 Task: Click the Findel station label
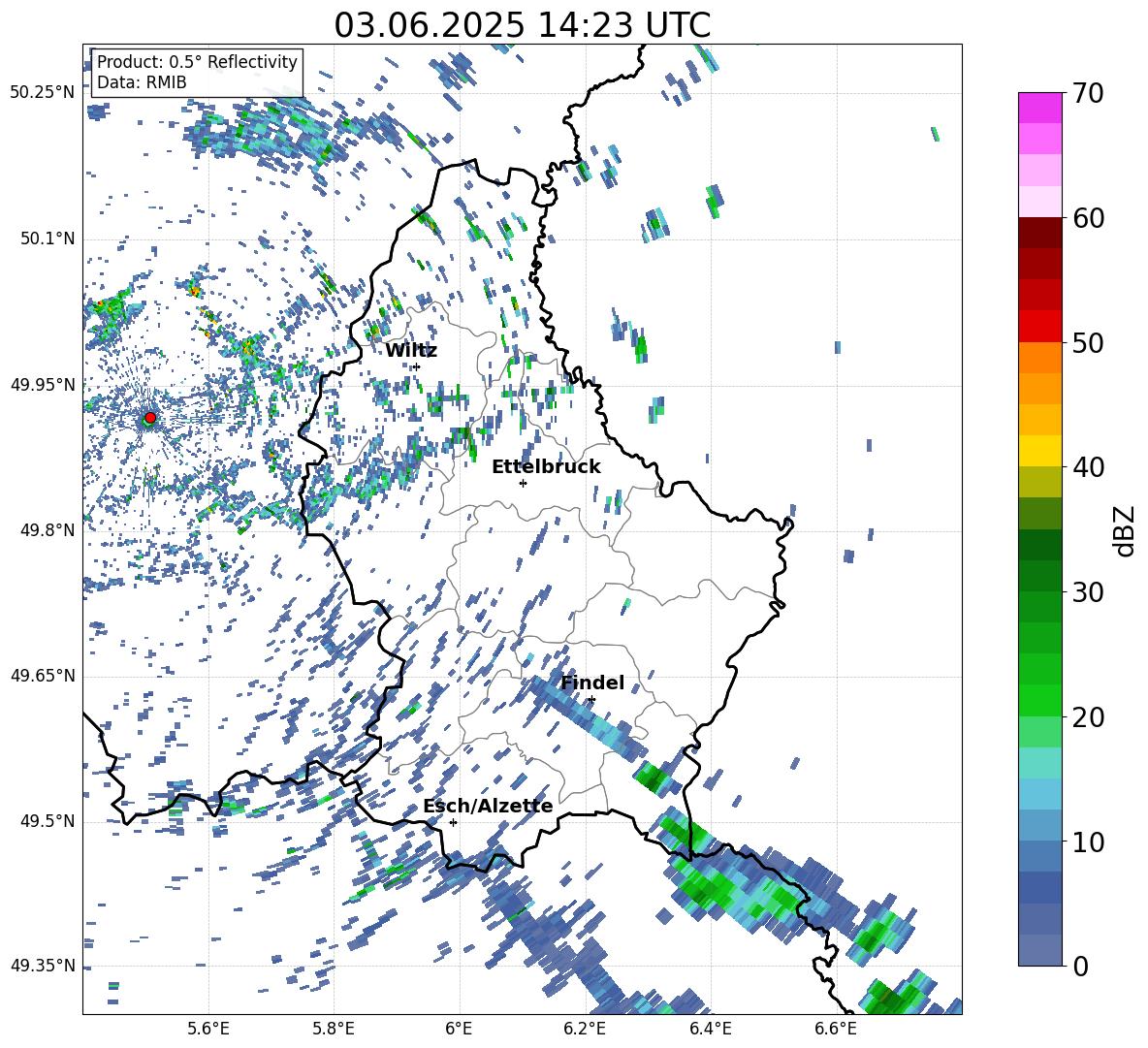592,683
